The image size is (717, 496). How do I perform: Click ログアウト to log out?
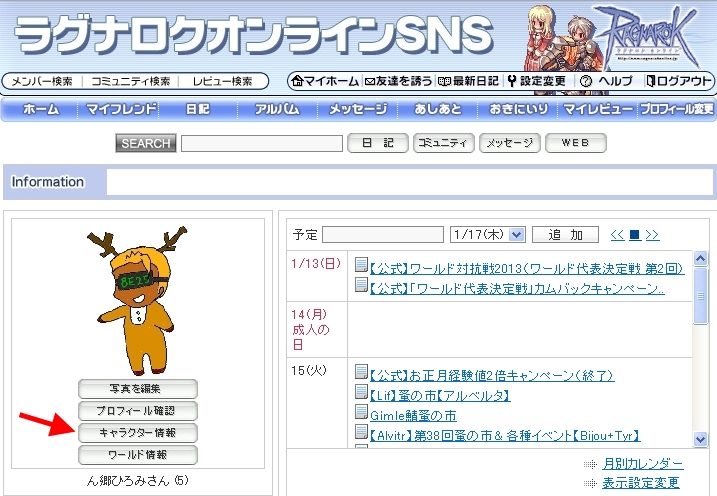(x=684, y=81)
